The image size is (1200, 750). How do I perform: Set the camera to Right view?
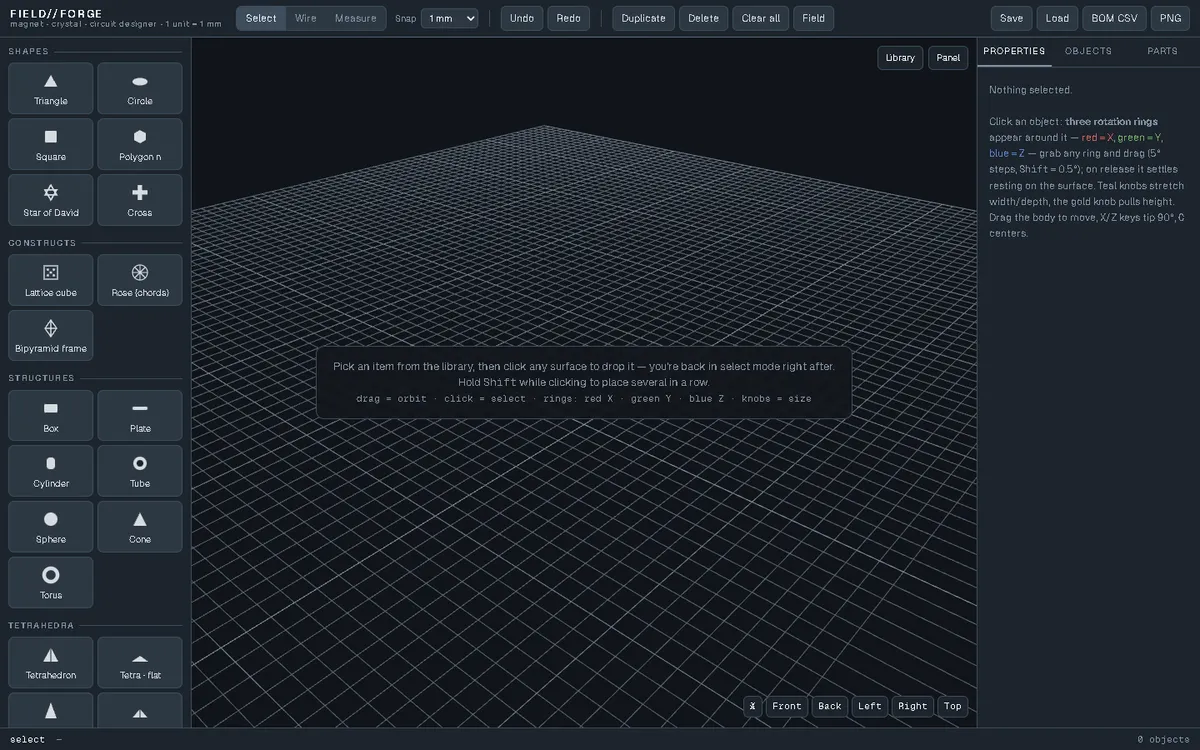tap(913, 706)
